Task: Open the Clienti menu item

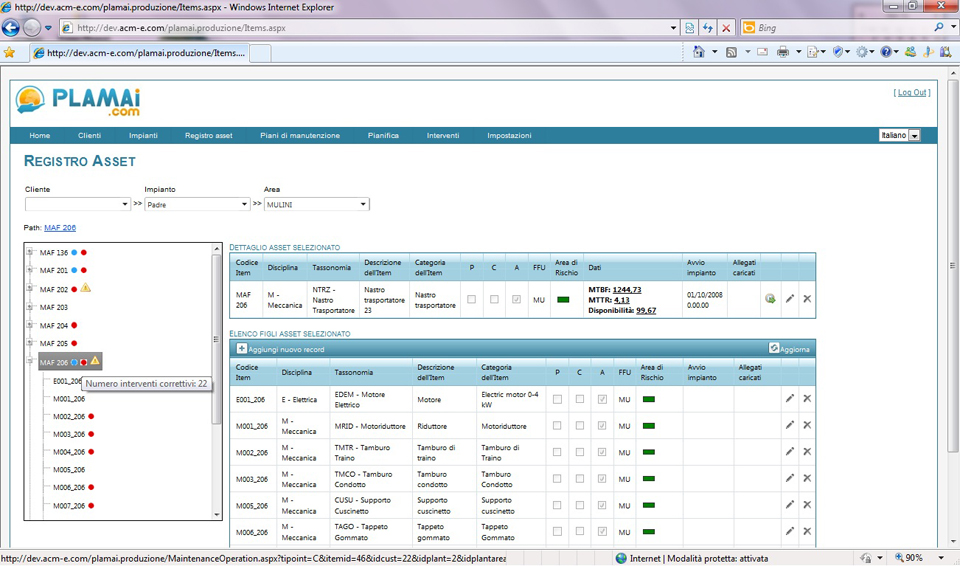Action: click(89, 135)
